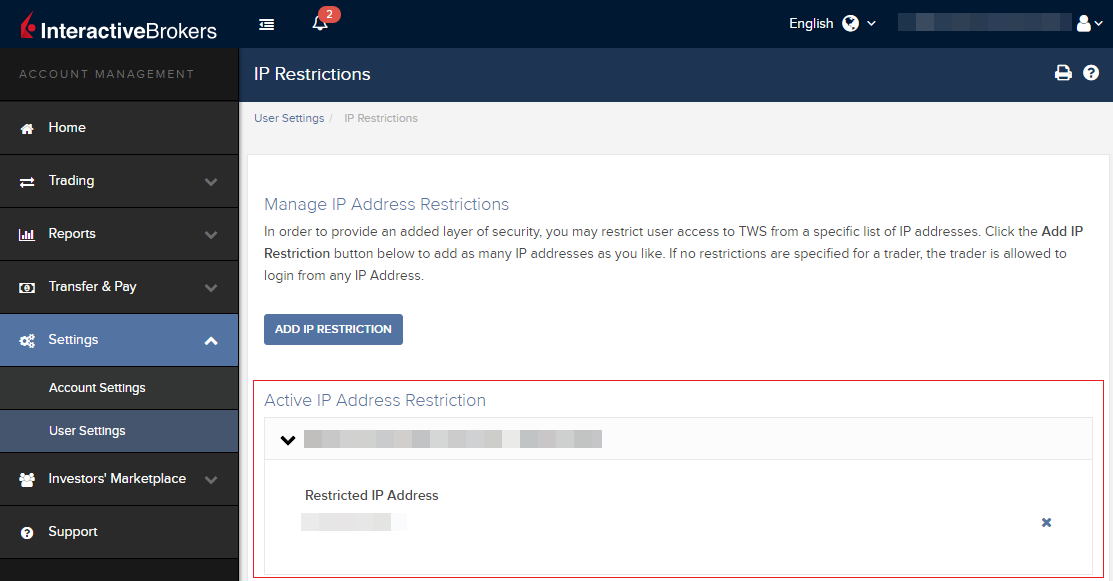Viewport: 1113px width, 581px height.
Task: Click the user profile icon
Action: pos(1083,23)
